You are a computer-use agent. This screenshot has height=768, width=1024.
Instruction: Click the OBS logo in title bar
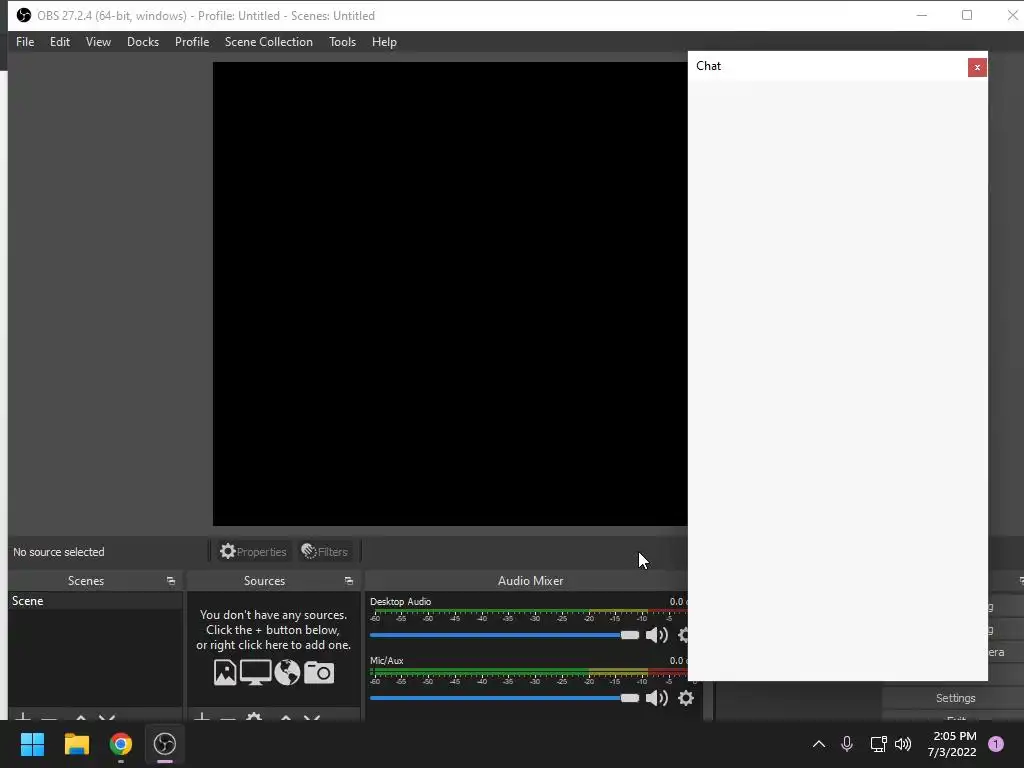click(x=24, y=15)
